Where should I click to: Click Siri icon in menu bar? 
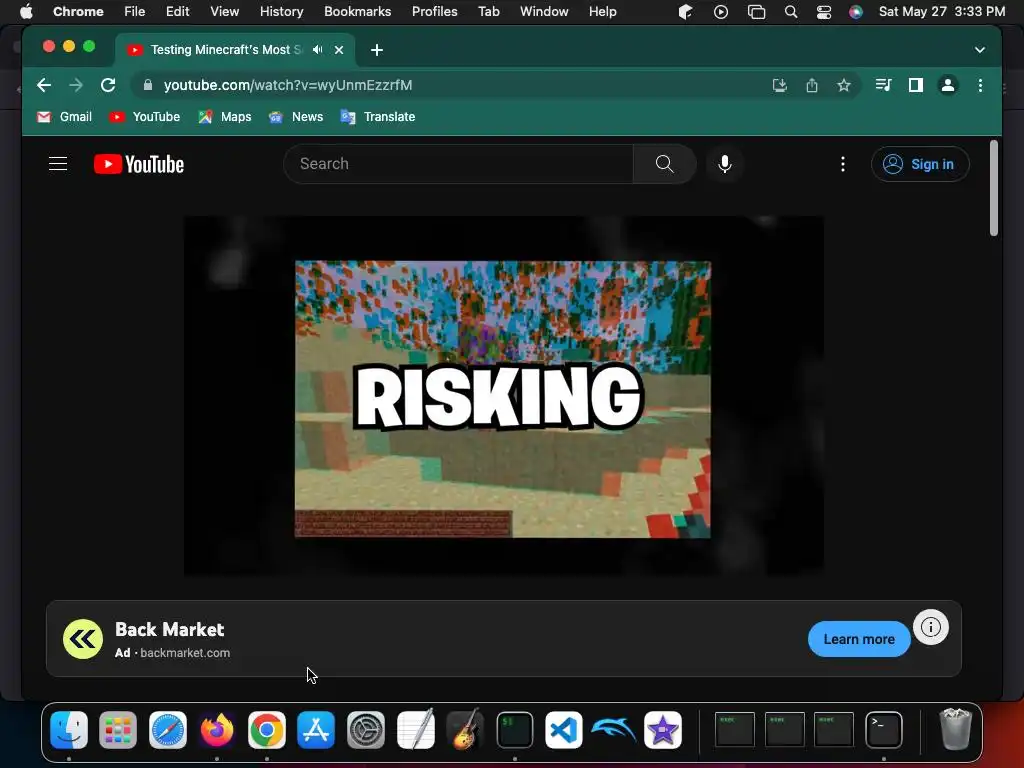(856, 12)
